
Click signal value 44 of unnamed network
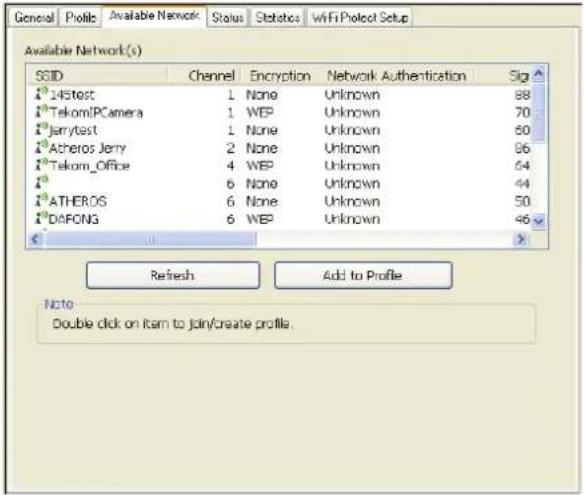pyautogui.click(x=522, y=184)
